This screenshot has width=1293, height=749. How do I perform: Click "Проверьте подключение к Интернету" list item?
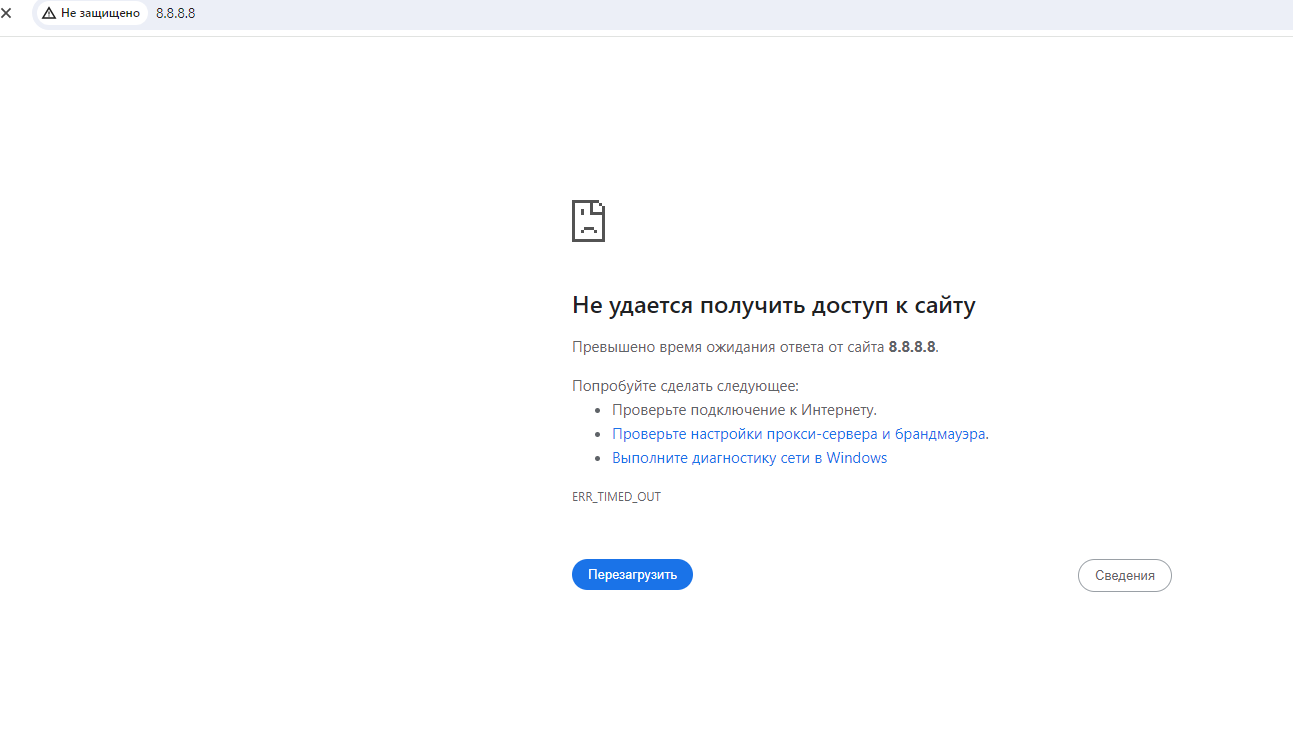[x=744, y=410]
